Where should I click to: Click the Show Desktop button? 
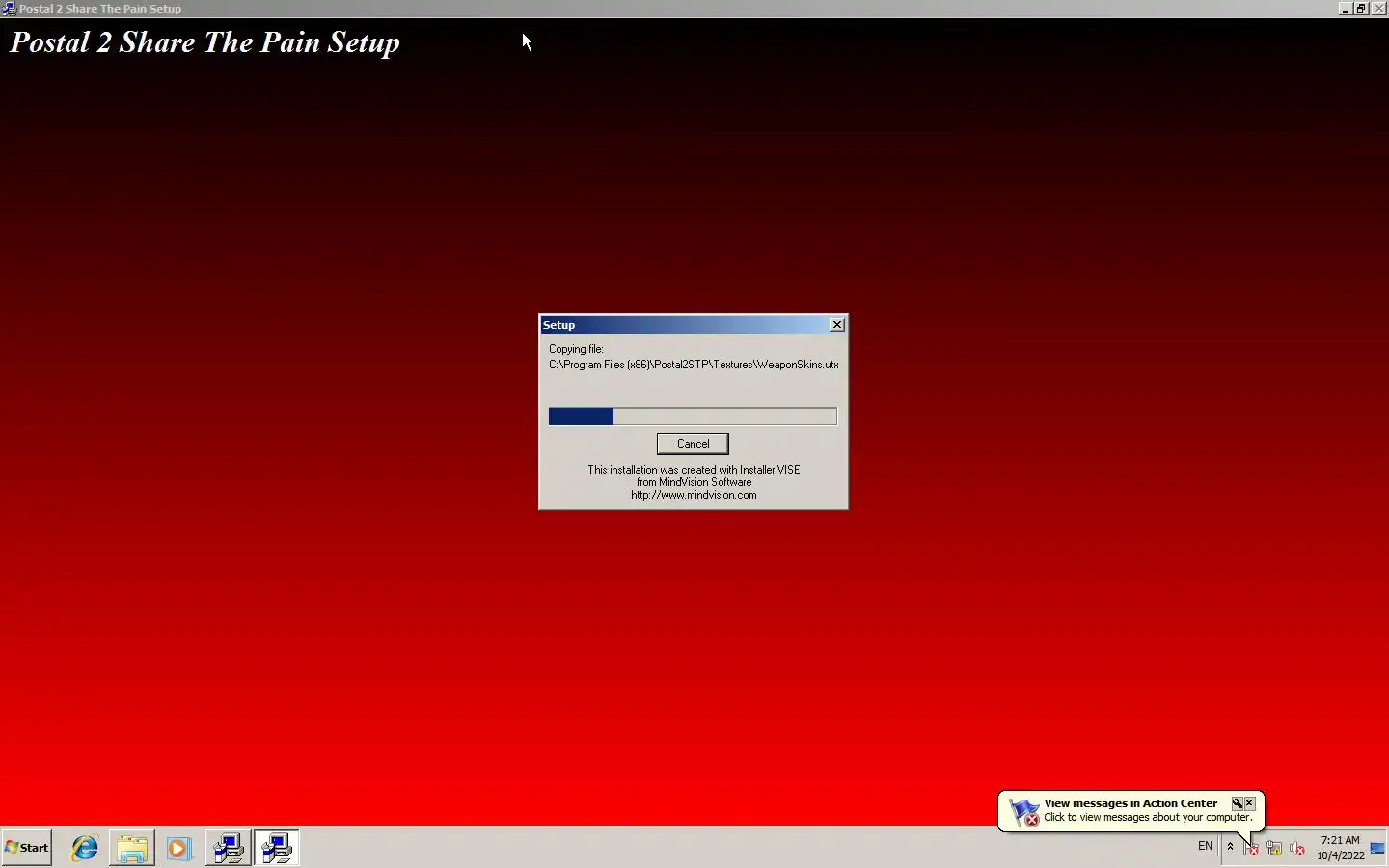click(x=1377, y=848)
